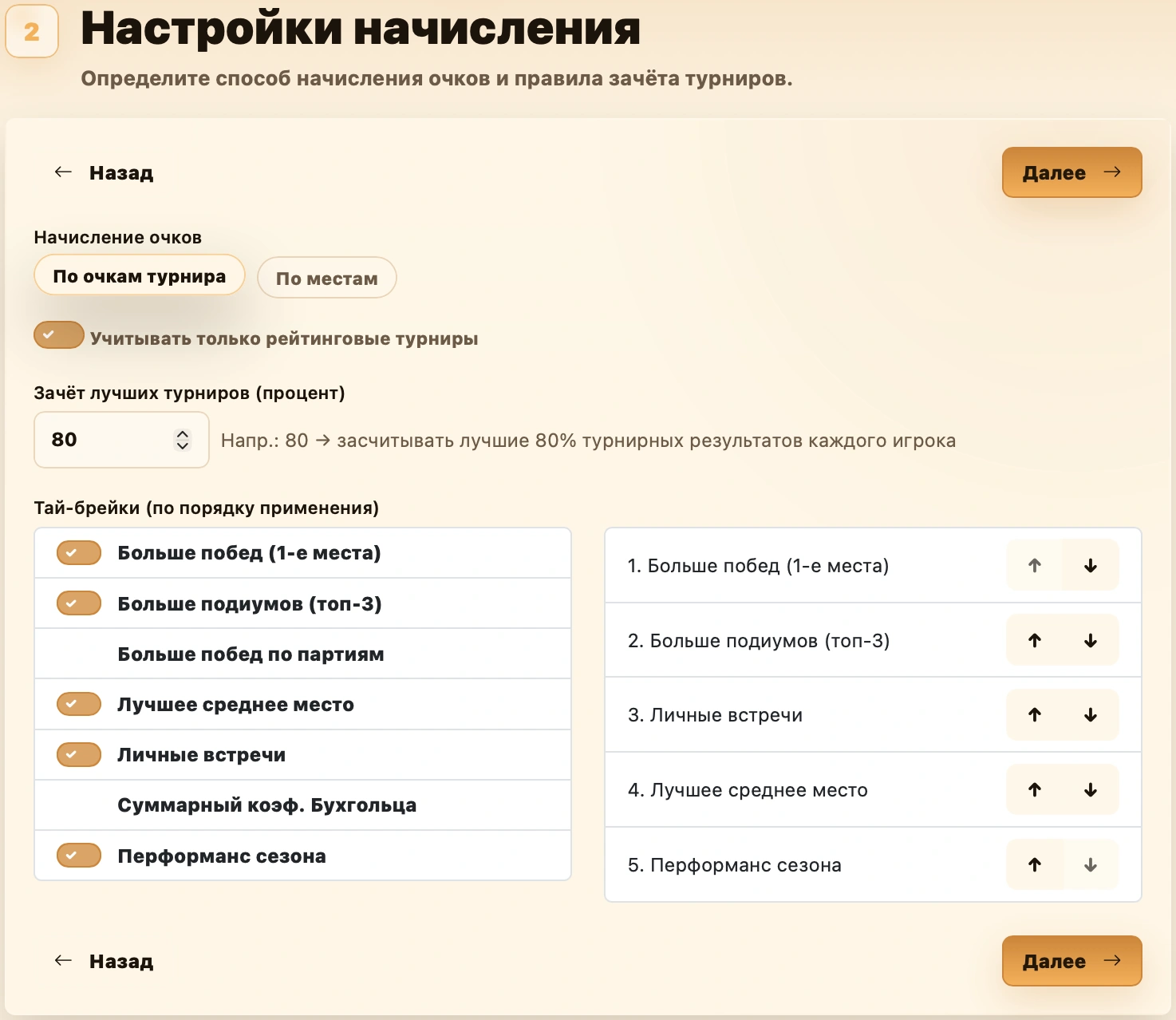Viewport: 1176px width, 1020px height.
Task: Click bottom 'Далее' button
Action: [1071, 961]
